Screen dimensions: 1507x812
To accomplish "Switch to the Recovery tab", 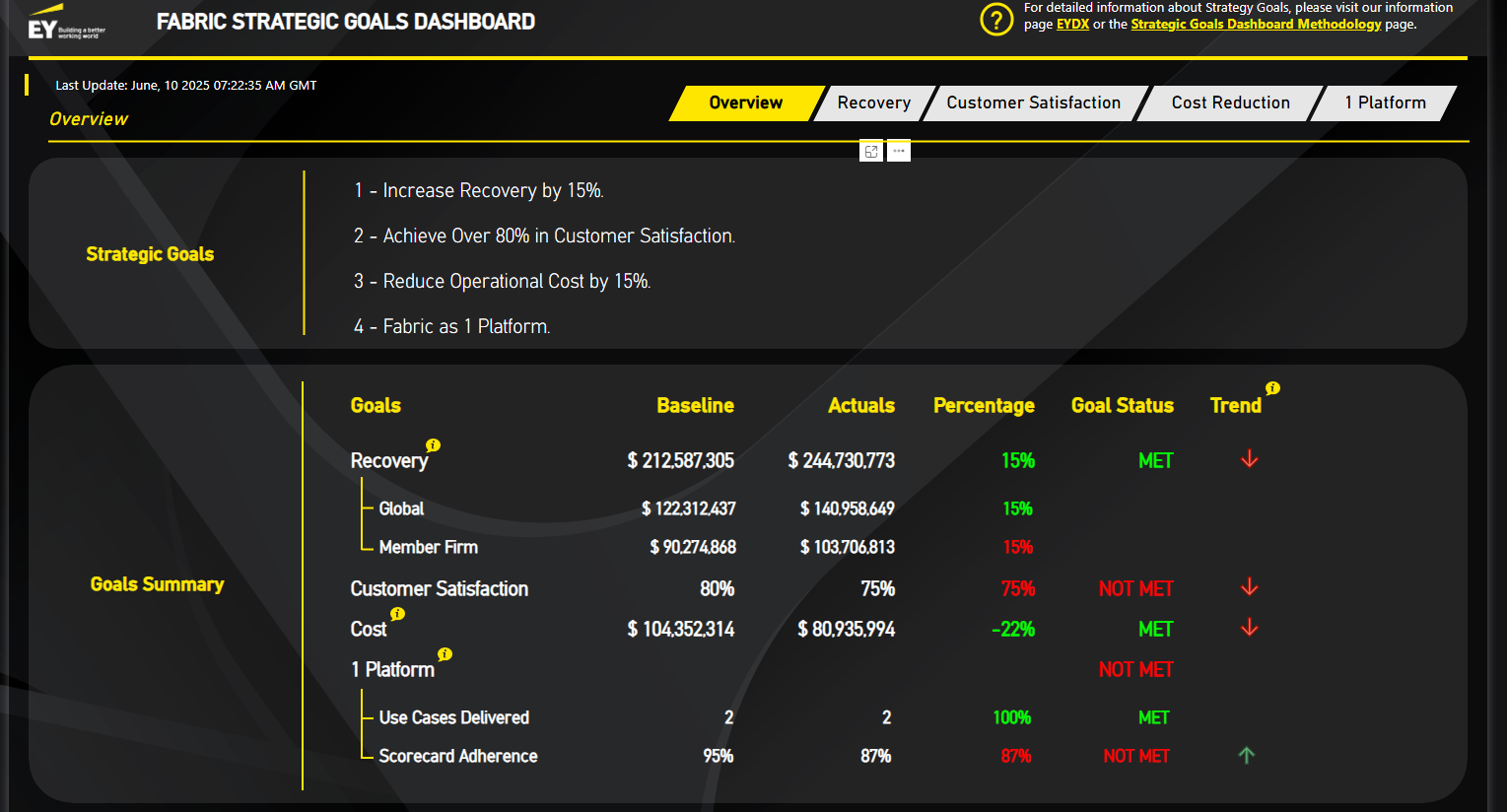I will [x=873, y=102].
